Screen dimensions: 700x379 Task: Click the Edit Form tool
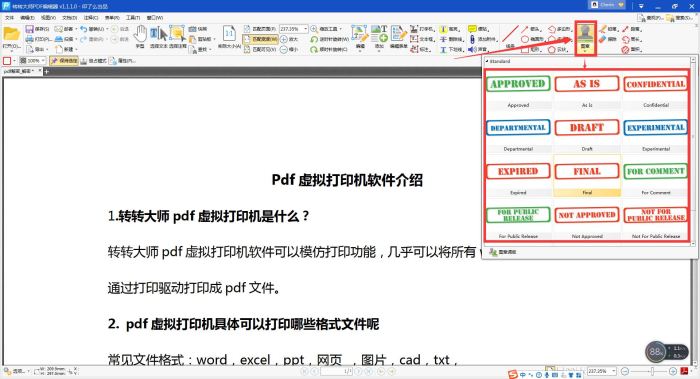coord(398,37)
